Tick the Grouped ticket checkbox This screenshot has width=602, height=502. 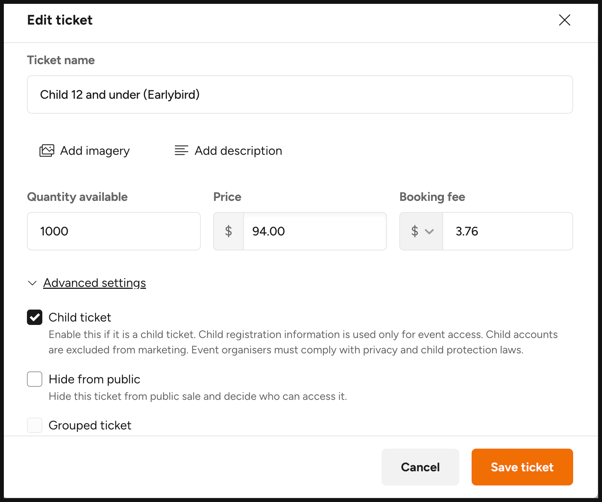point(35,425)
